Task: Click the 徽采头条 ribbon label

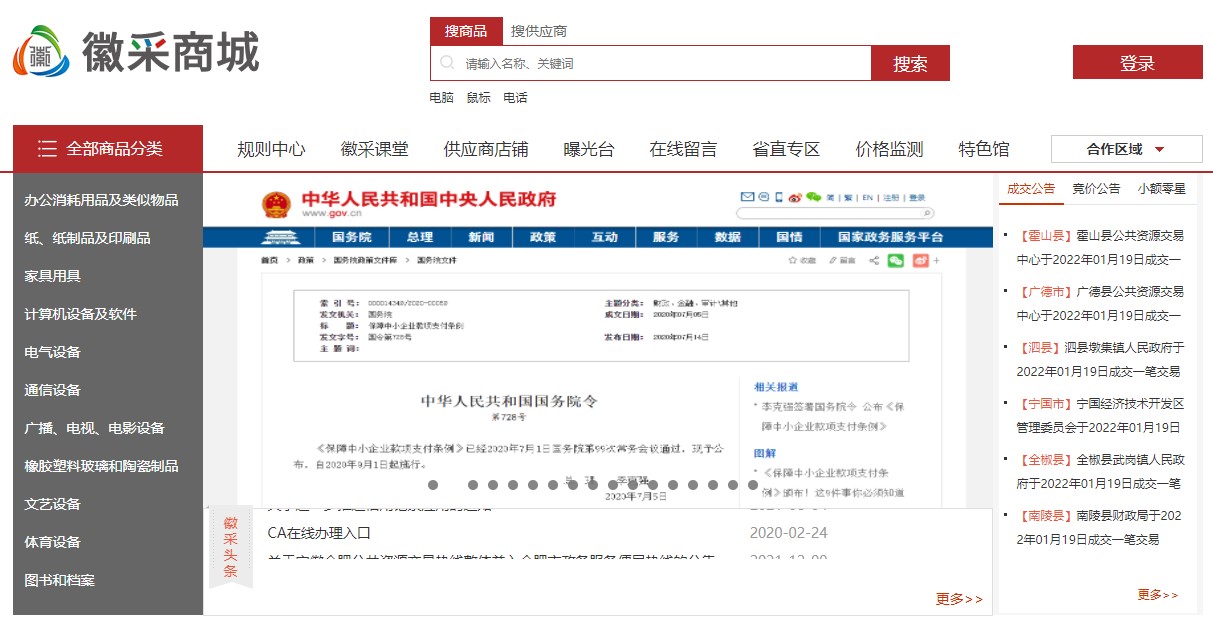Action: tap(231, 547)
